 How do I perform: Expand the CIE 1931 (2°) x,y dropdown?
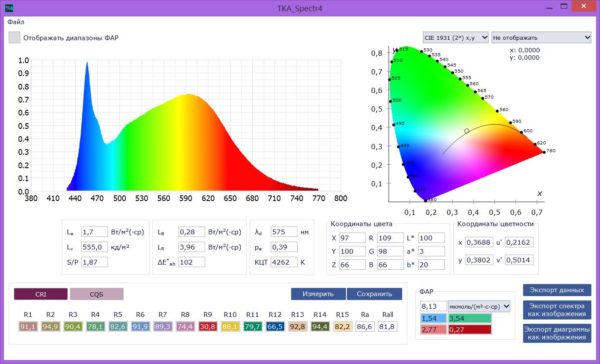coord(455,38)
